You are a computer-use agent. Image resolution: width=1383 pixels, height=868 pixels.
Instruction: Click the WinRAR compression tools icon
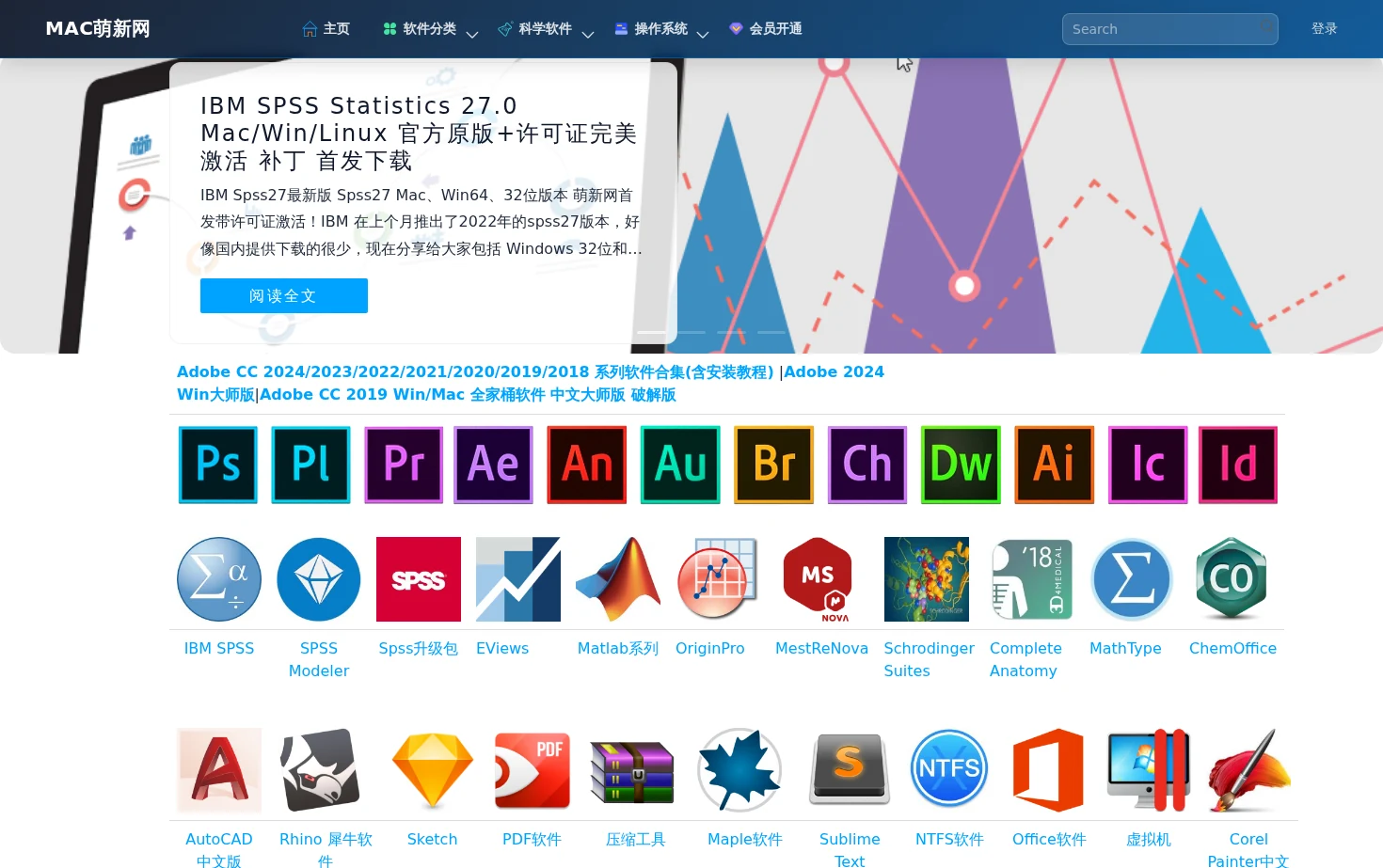click(x=632, y=770)
